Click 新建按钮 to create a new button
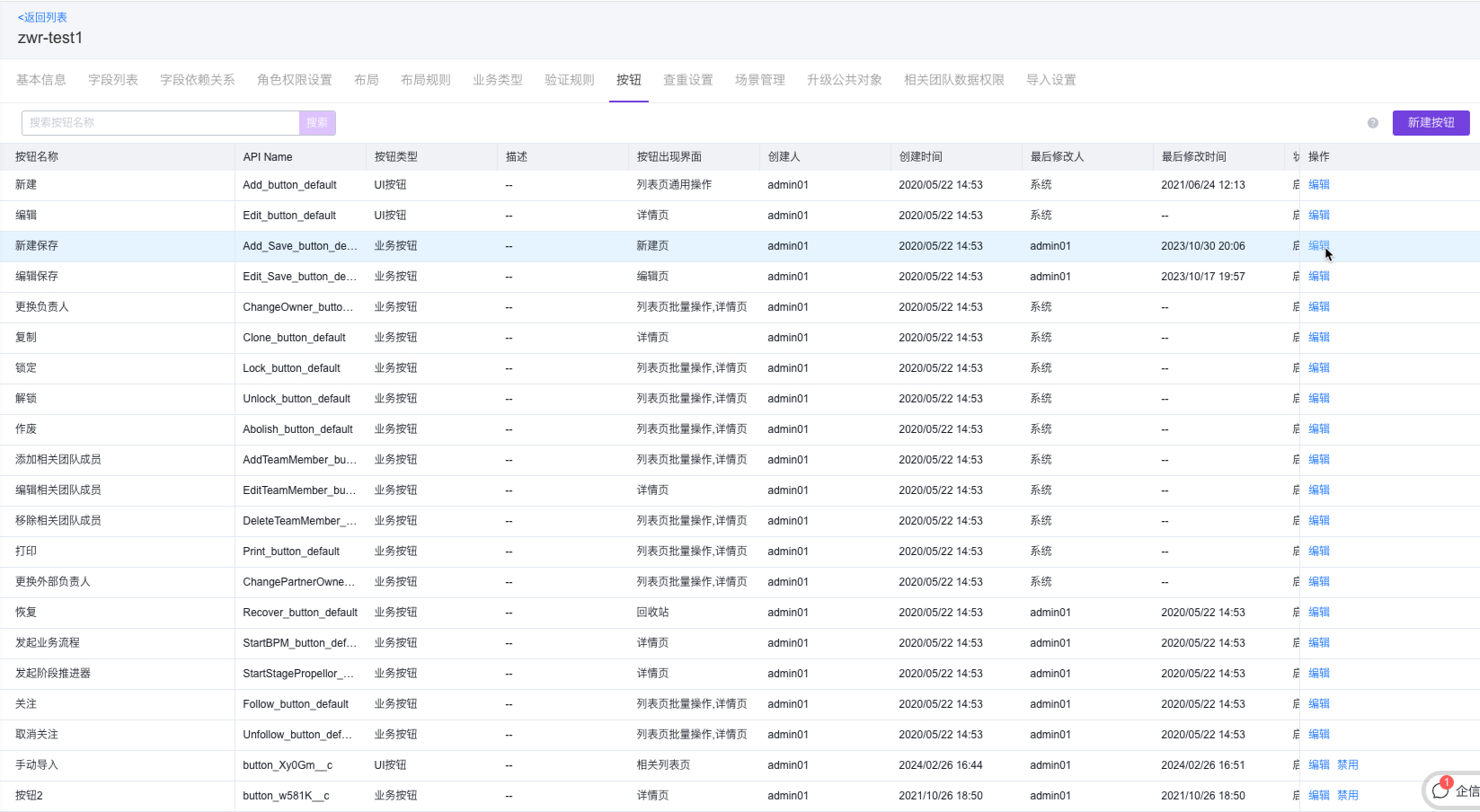This screenshot has width=1480, height=812. click(1430, 122)
